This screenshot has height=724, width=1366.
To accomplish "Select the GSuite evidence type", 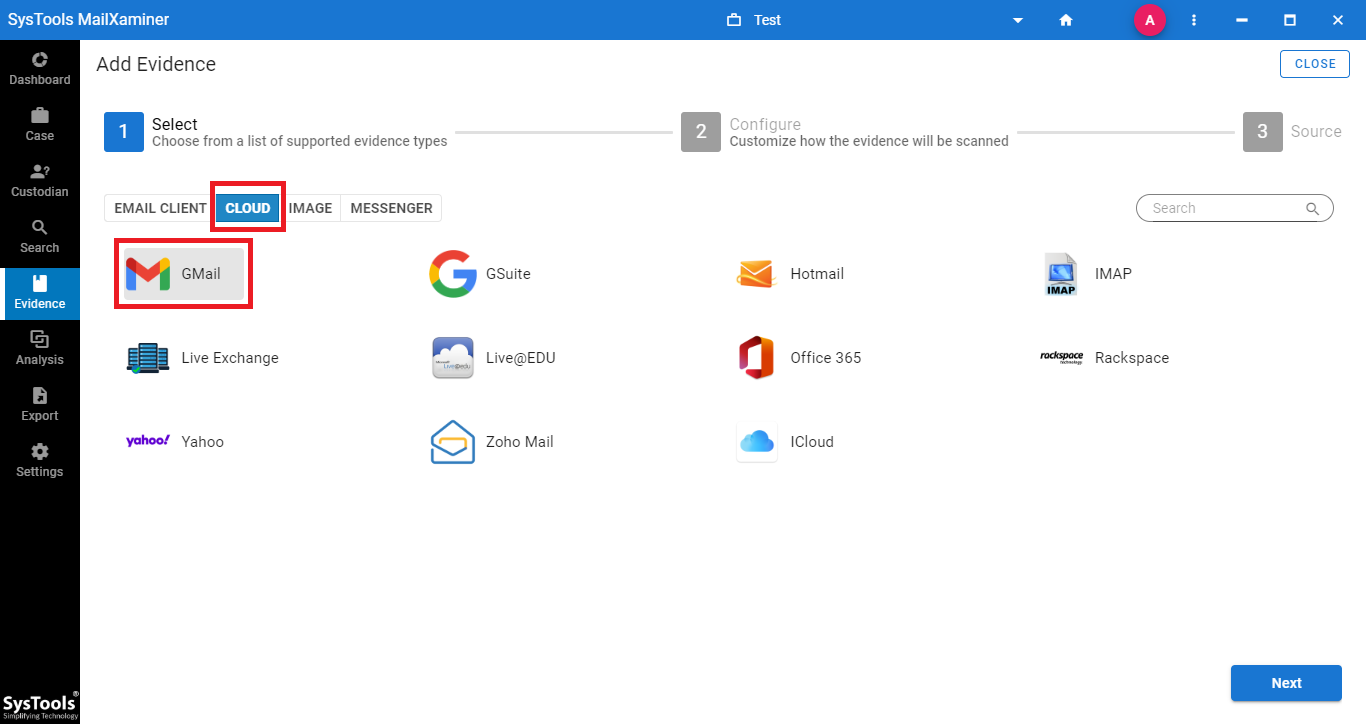I will pos(480,274).
